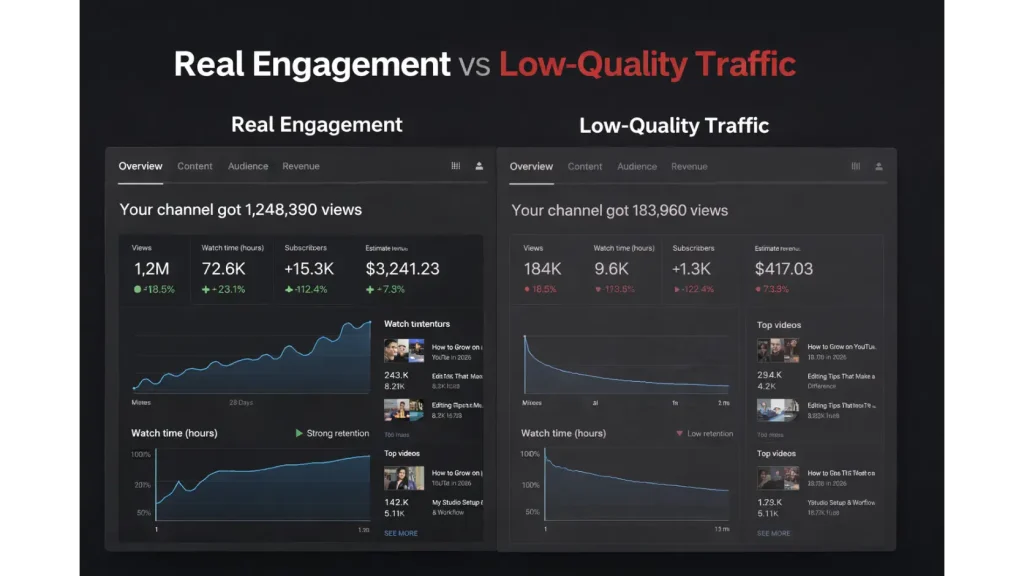Click the user profile icon in Real Engagement panel
The height and width of the screenshot is (576, 1024).
click(479, 166)
